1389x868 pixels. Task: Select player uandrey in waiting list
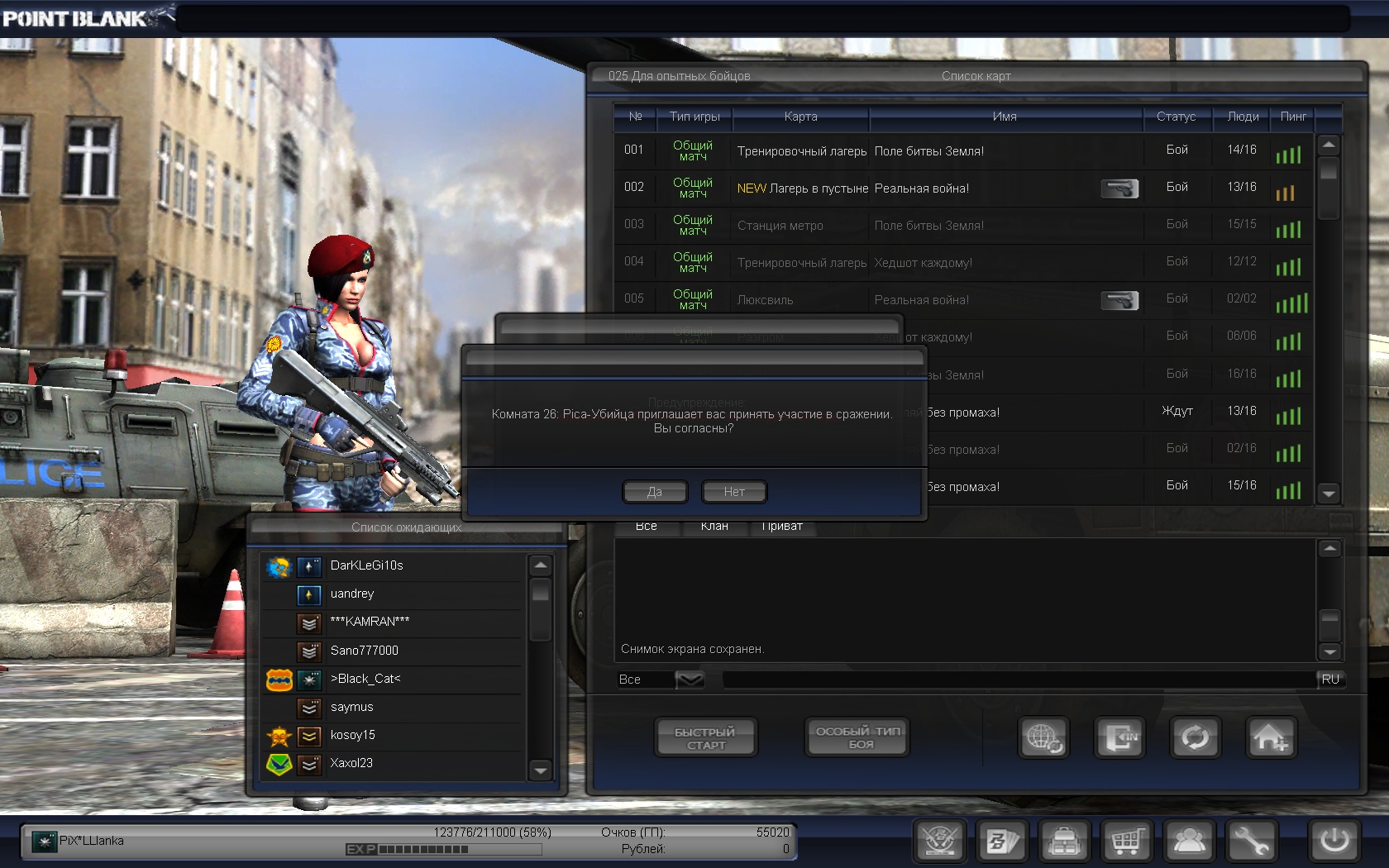click(393, 594)
